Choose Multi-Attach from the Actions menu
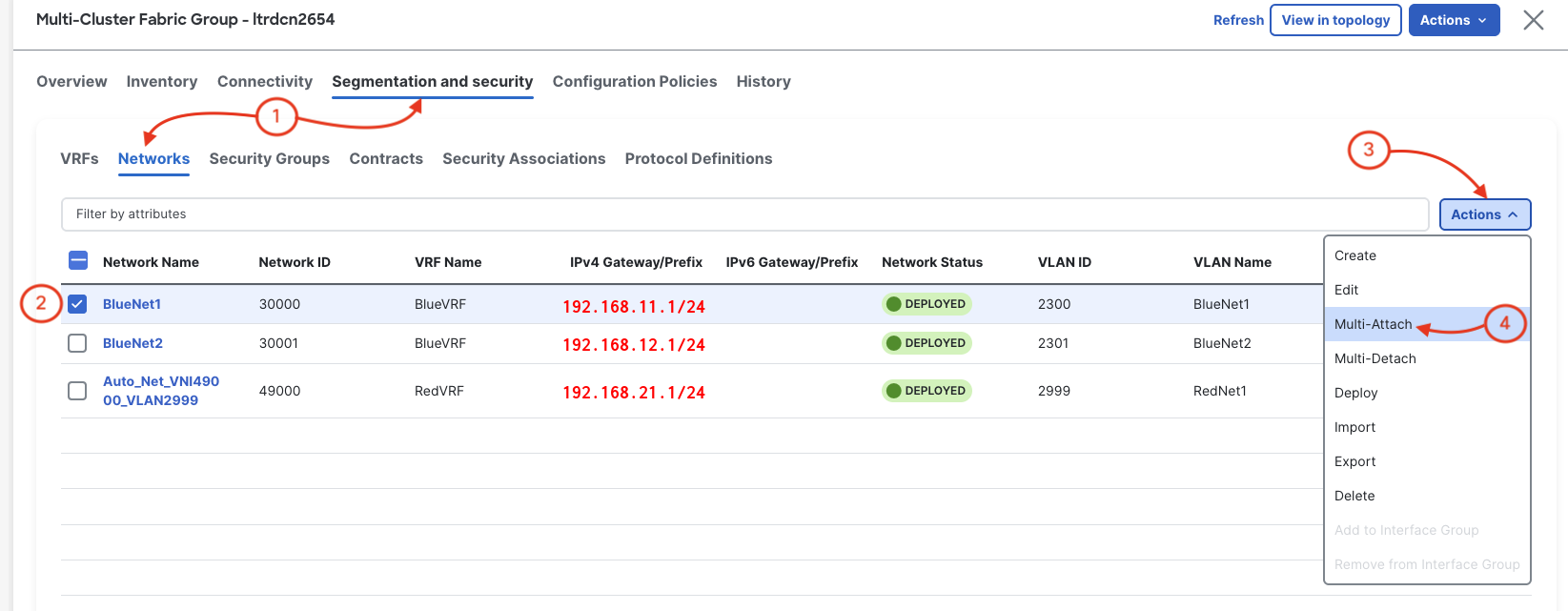 1373,324
